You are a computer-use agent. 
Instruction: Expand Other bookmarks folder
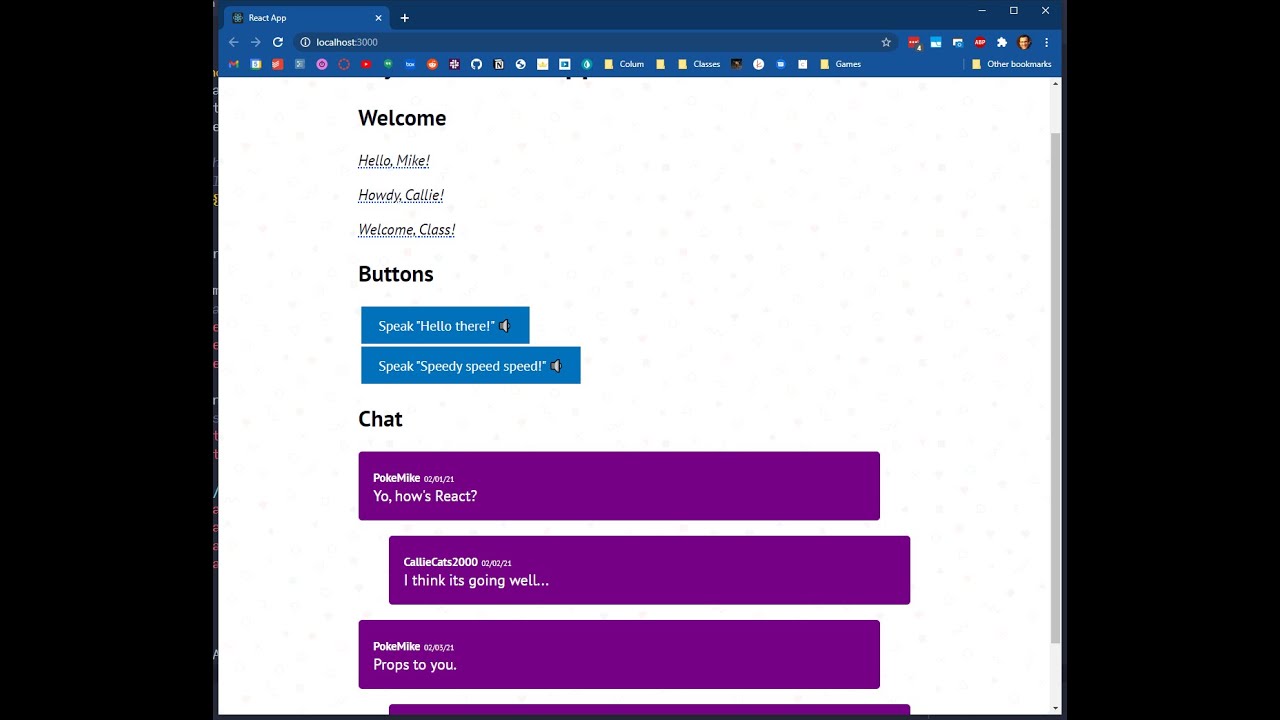click(x=1012, y=64)
